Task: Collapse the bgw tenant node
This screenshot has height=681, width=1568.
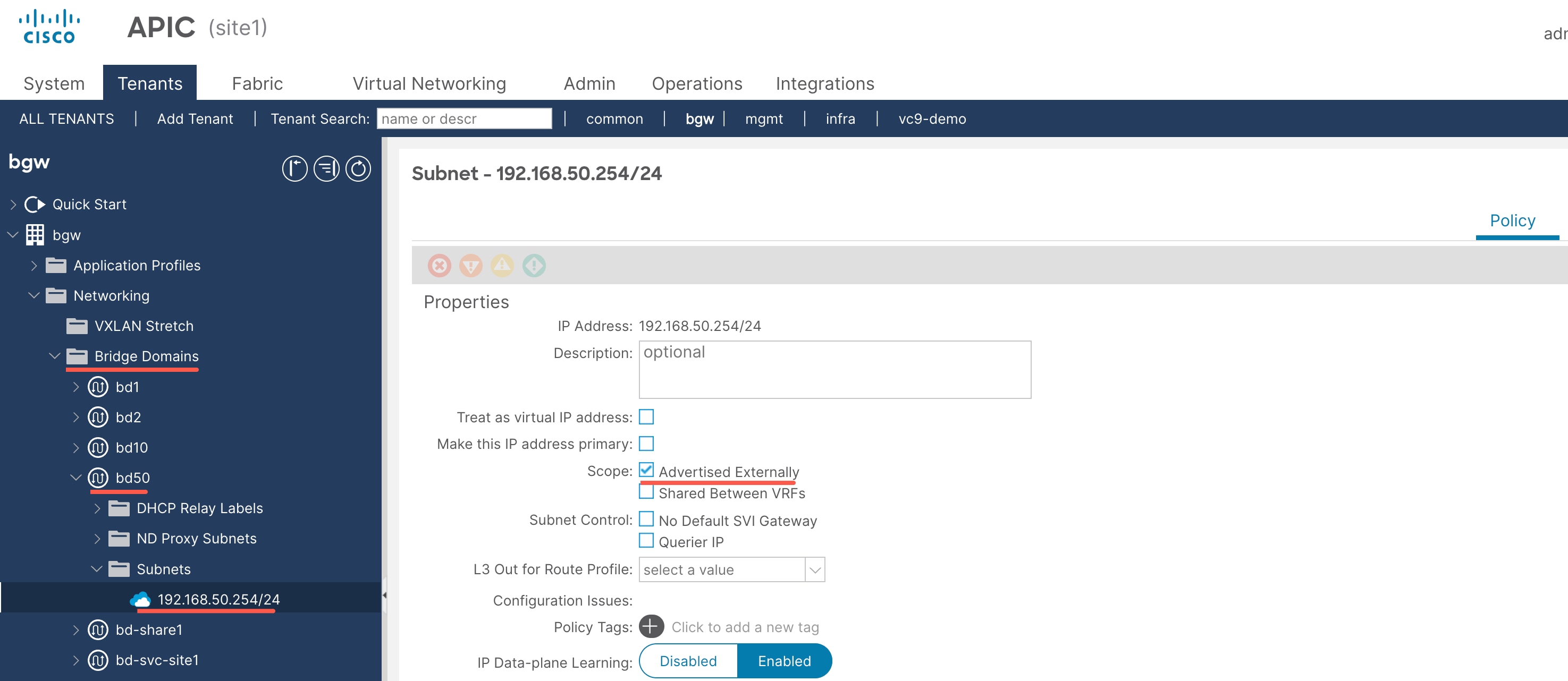Action: (13, 235)
